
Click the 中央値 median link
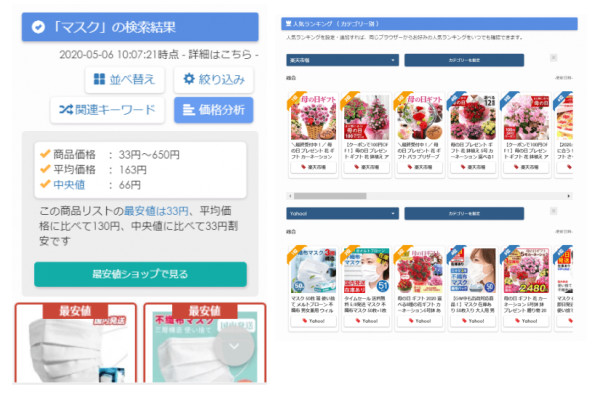(x=69, y=185)
